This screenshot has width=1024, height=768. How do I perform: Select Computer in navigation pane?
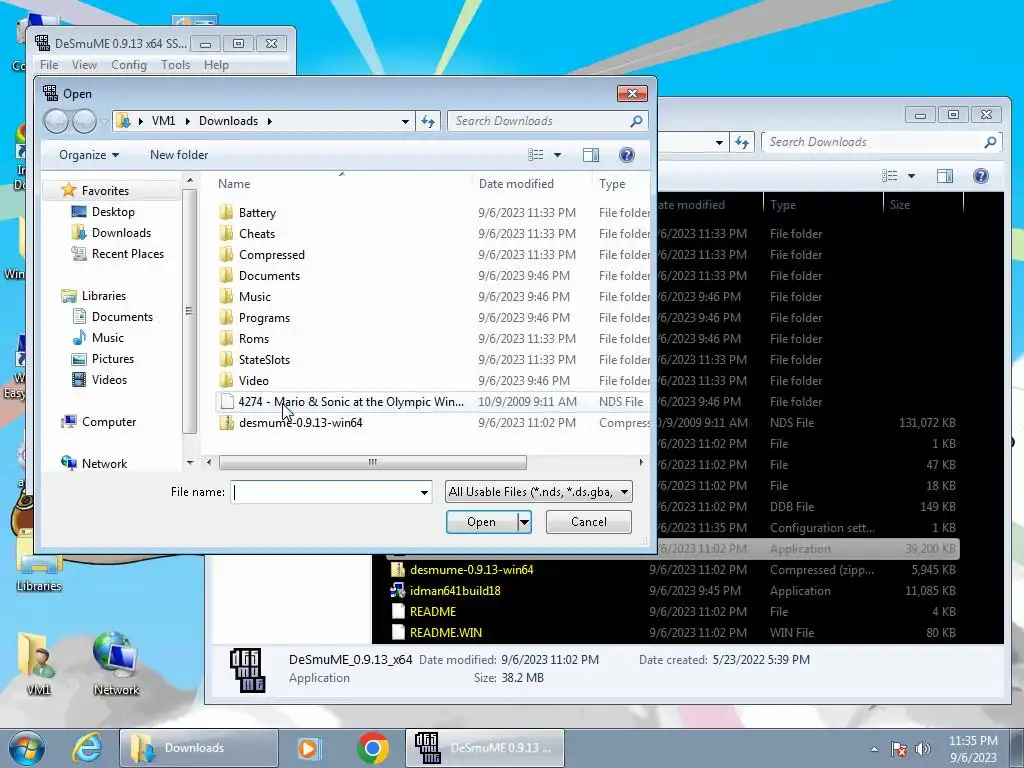click(108, 422)
